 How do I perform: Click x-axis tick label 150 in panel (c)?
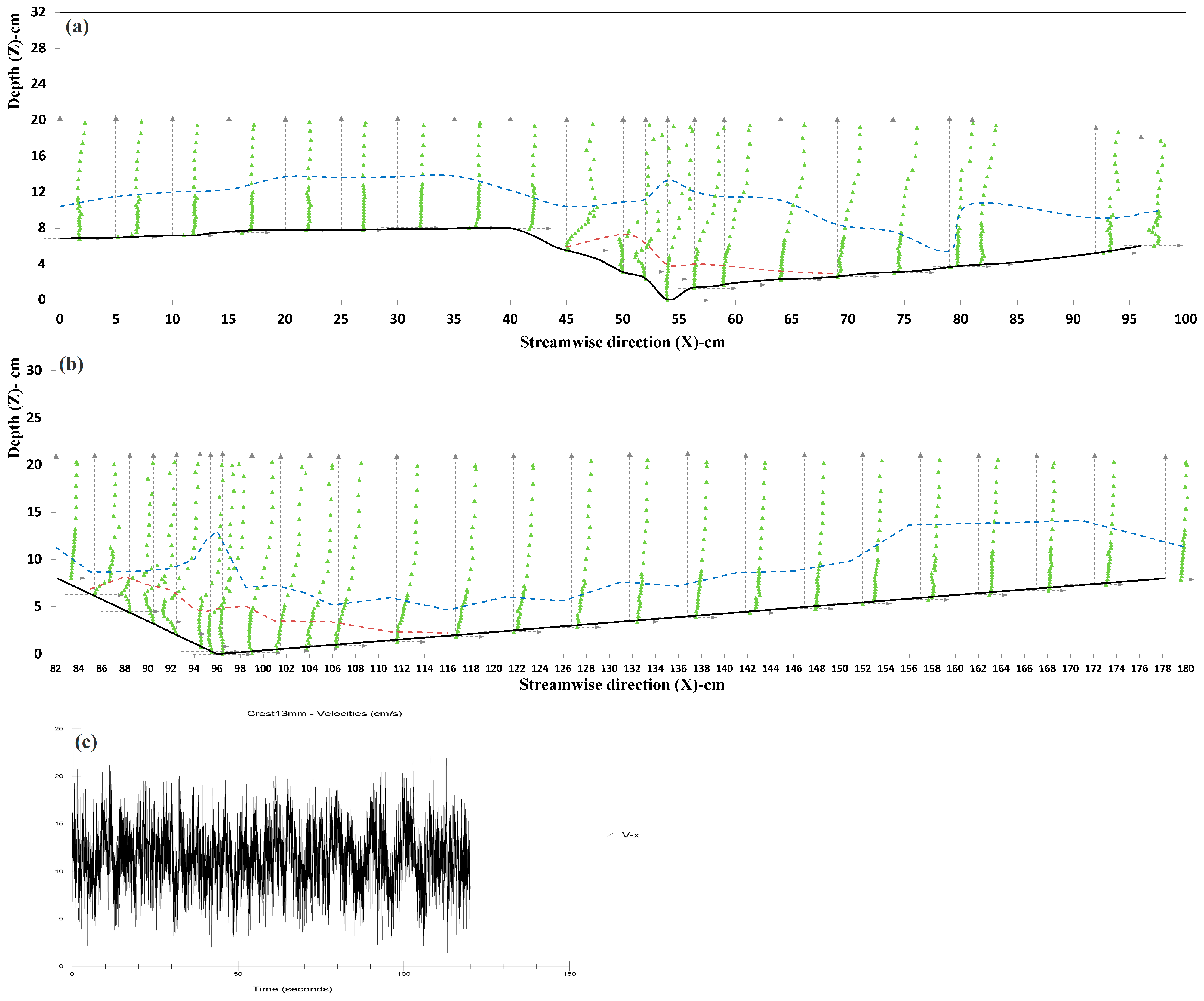tap(569, 973)
